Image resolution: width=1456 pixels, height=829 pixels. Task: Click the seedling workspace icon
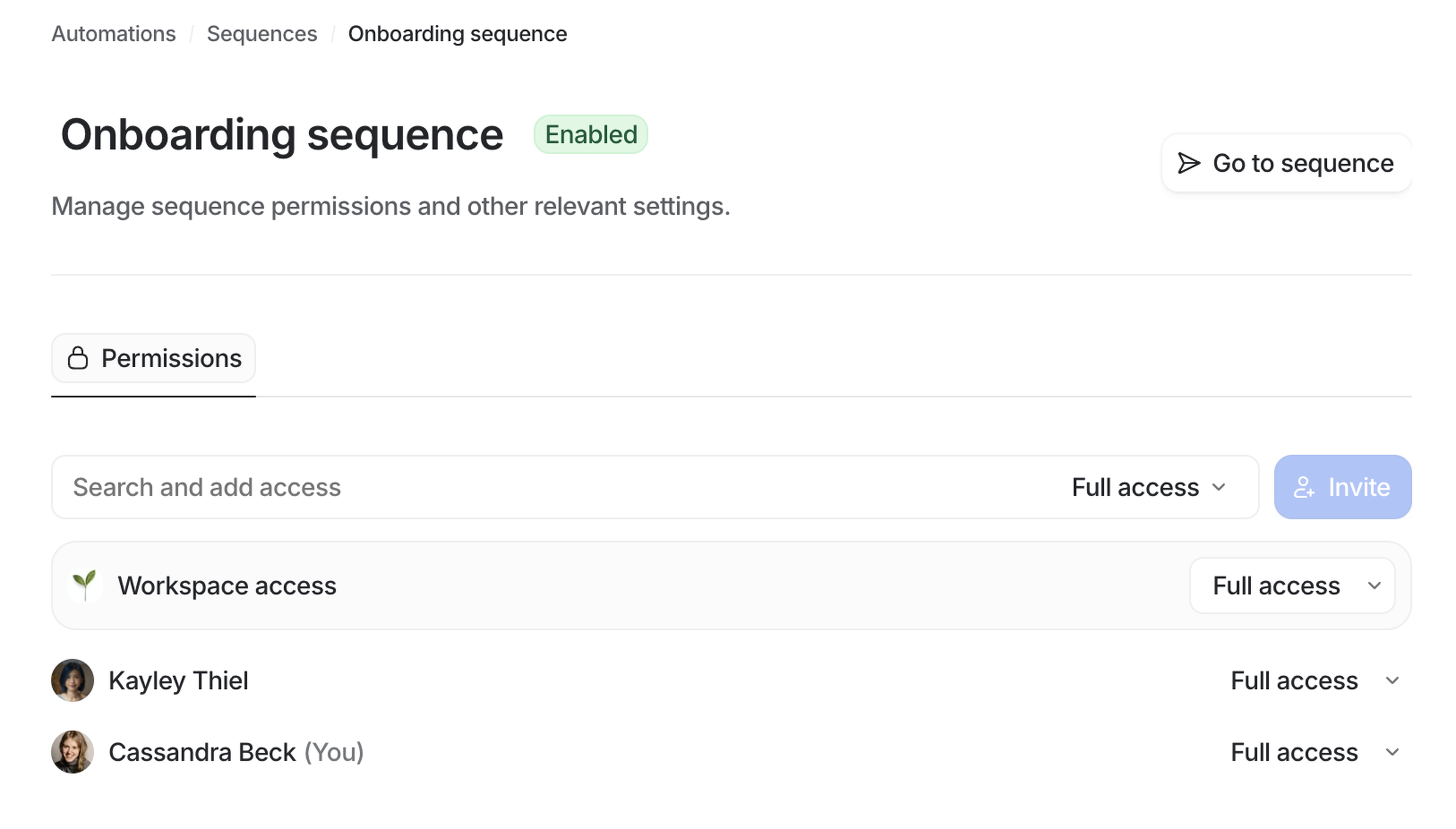[84, 585]
